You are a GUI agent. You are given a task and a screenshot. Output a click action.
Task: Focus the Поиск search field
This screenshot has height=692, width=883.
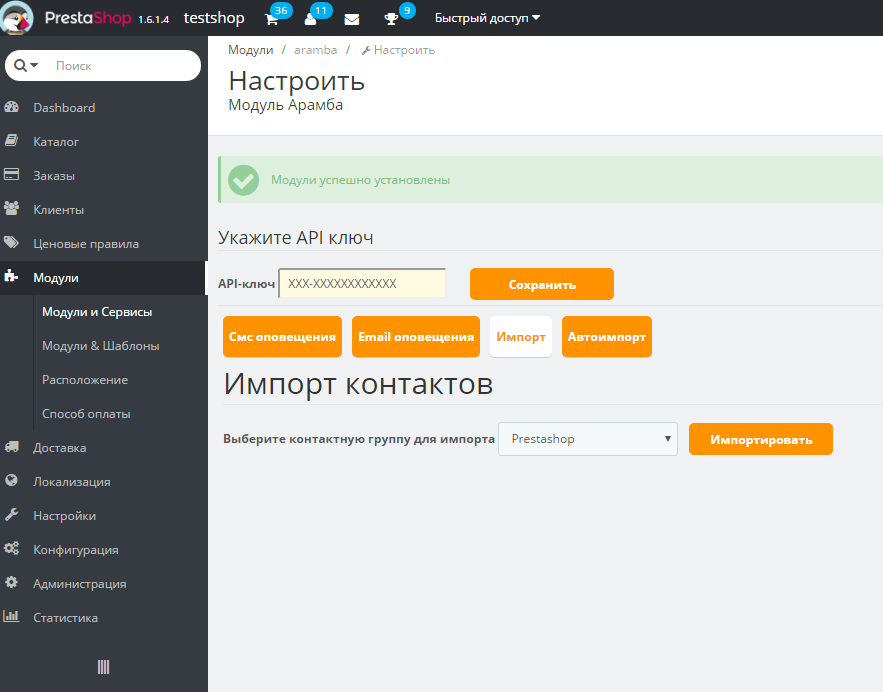(x=124, y=65)
